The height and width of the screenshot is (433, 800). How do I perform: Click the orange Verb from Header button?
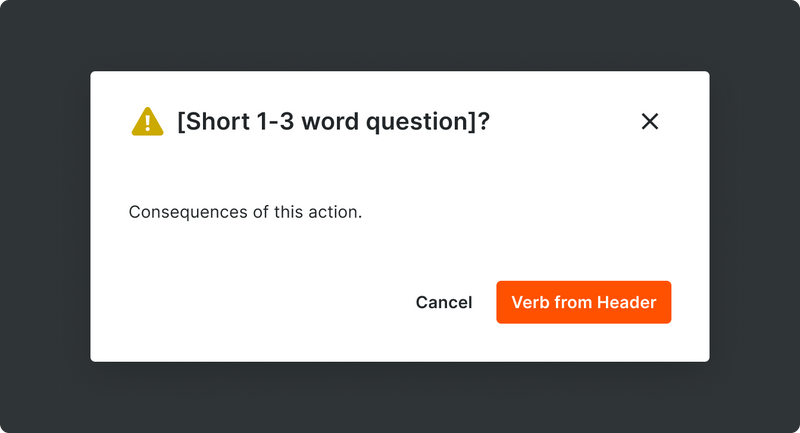point(583,302)
